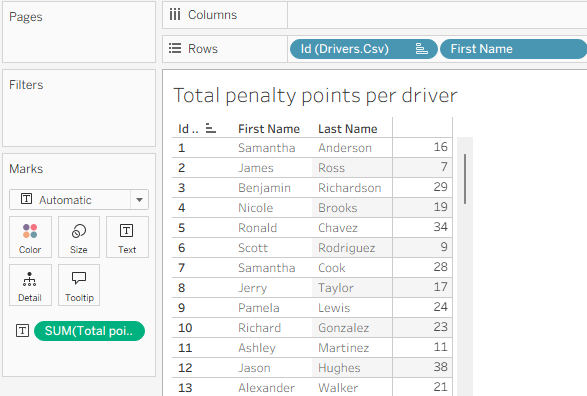Select the value 29 for Richardson

(441, 187)
